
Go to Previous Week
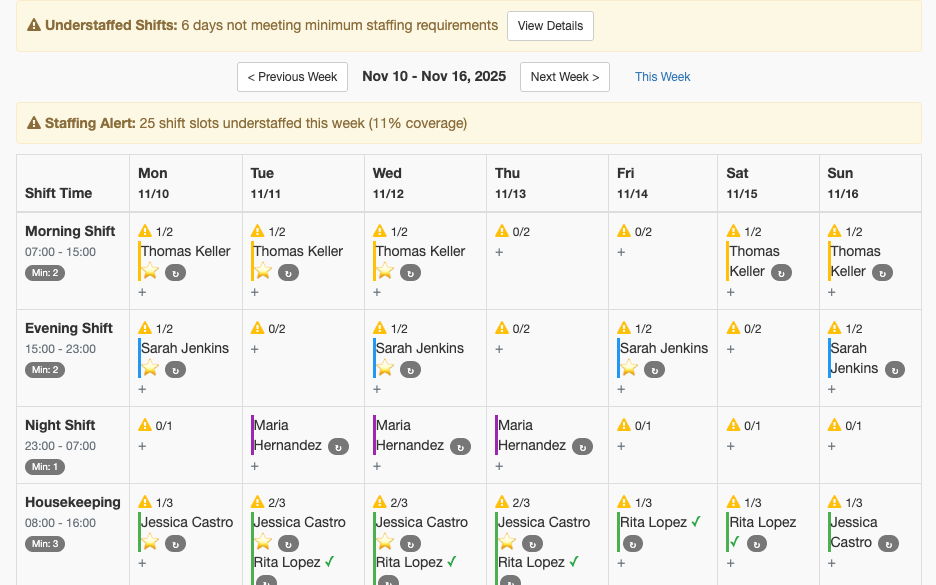[292, 77]
